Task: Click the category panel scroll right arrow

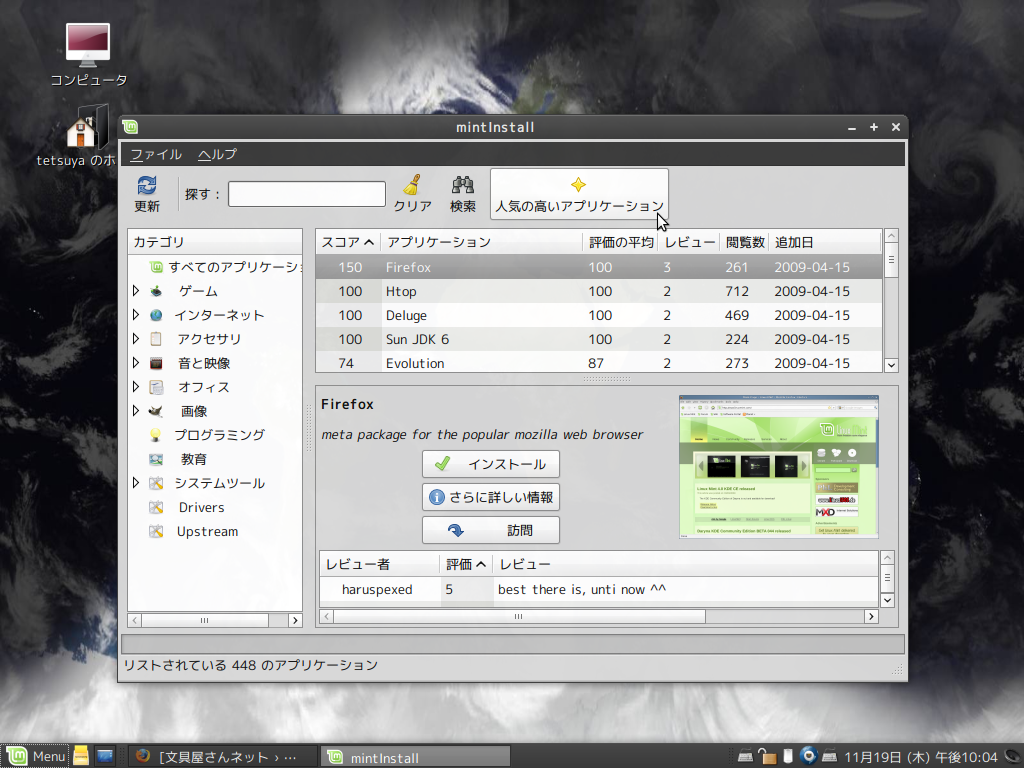Action: pyautogui.click(x=295, y=620)
